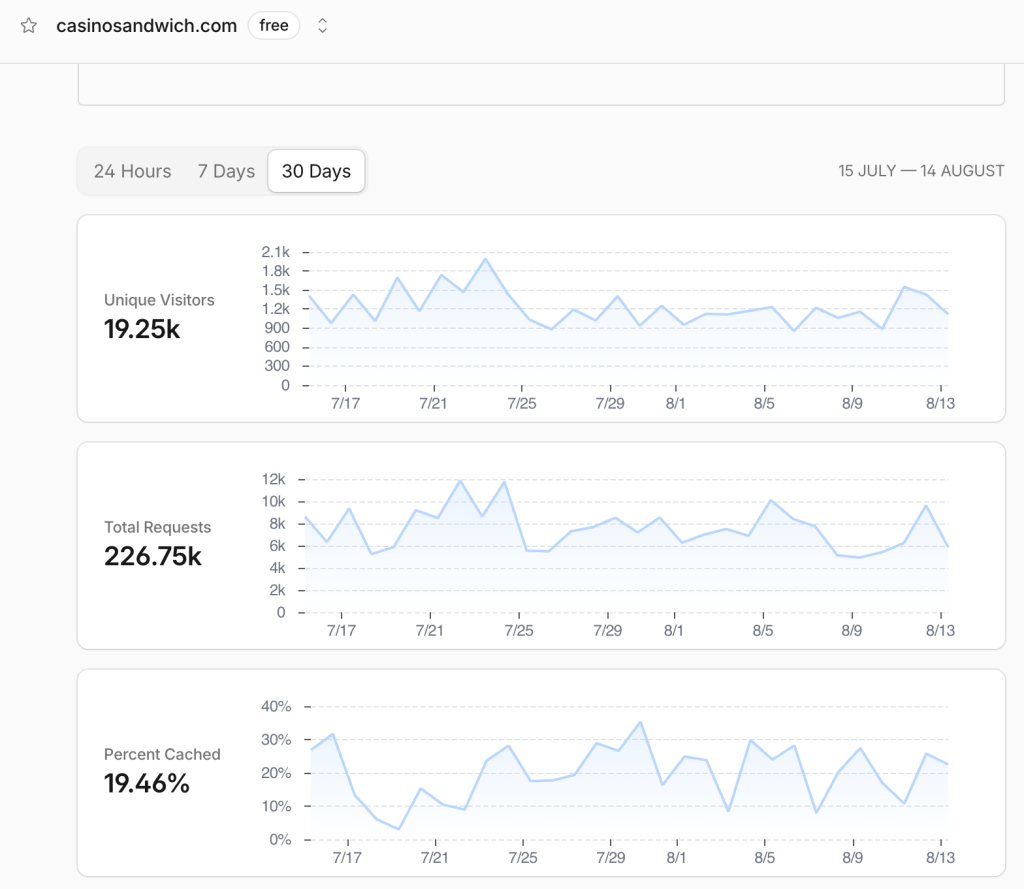Click the free plan badge

tap(274, 25)
